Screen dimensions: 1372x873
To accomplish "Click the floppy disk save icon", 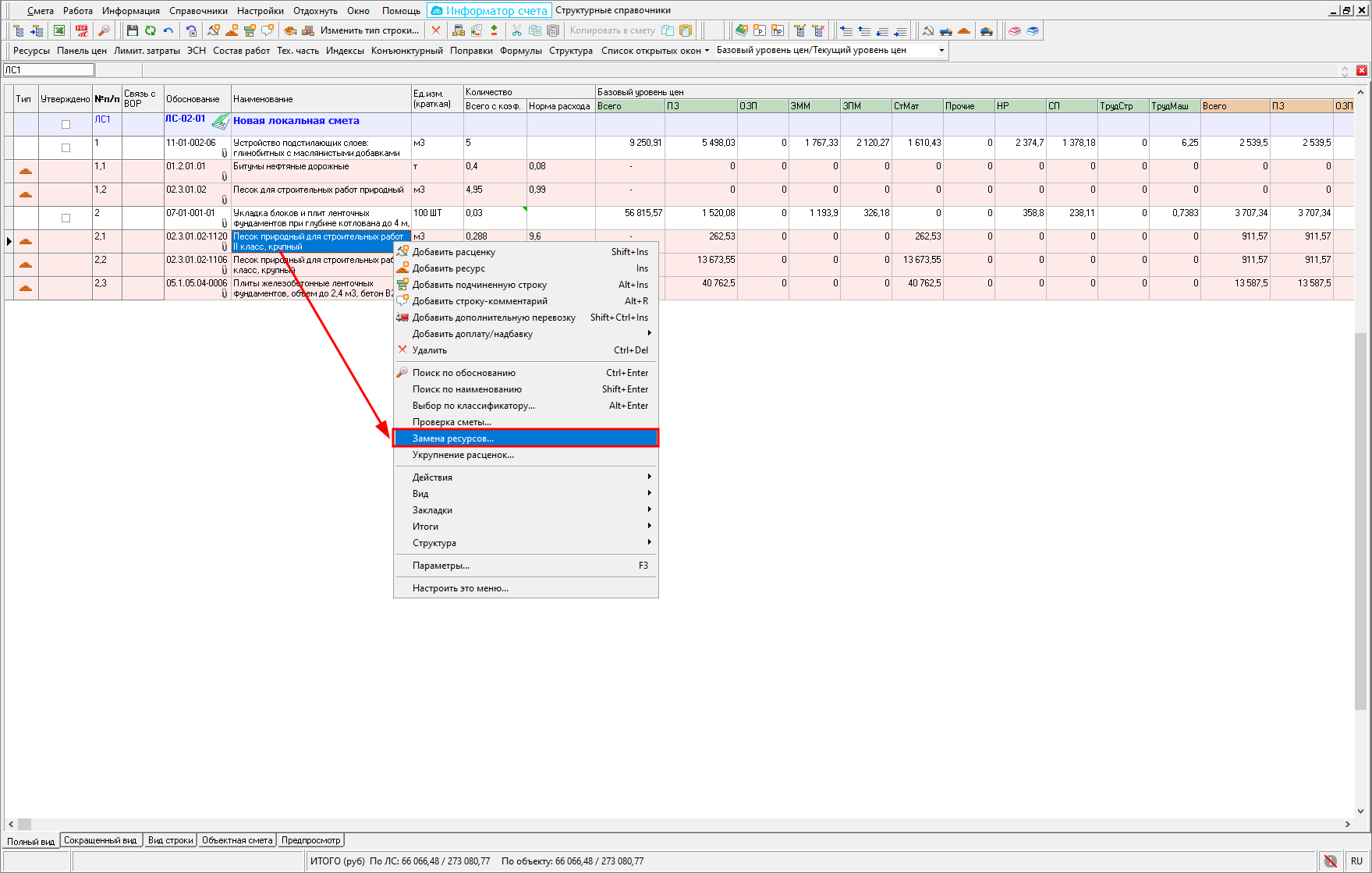I will pos(133,30).
